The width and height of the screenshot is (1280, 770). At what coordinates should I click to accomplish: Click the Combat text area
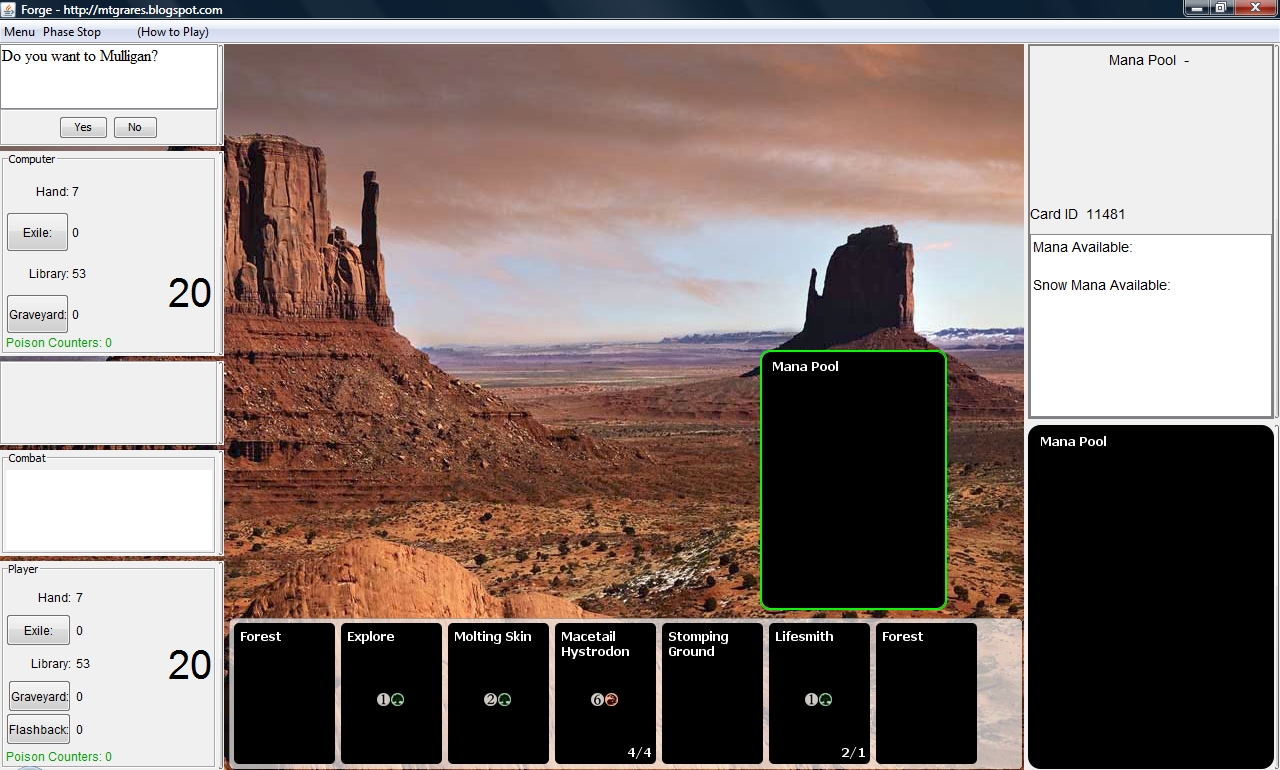[x=109, y=509]
